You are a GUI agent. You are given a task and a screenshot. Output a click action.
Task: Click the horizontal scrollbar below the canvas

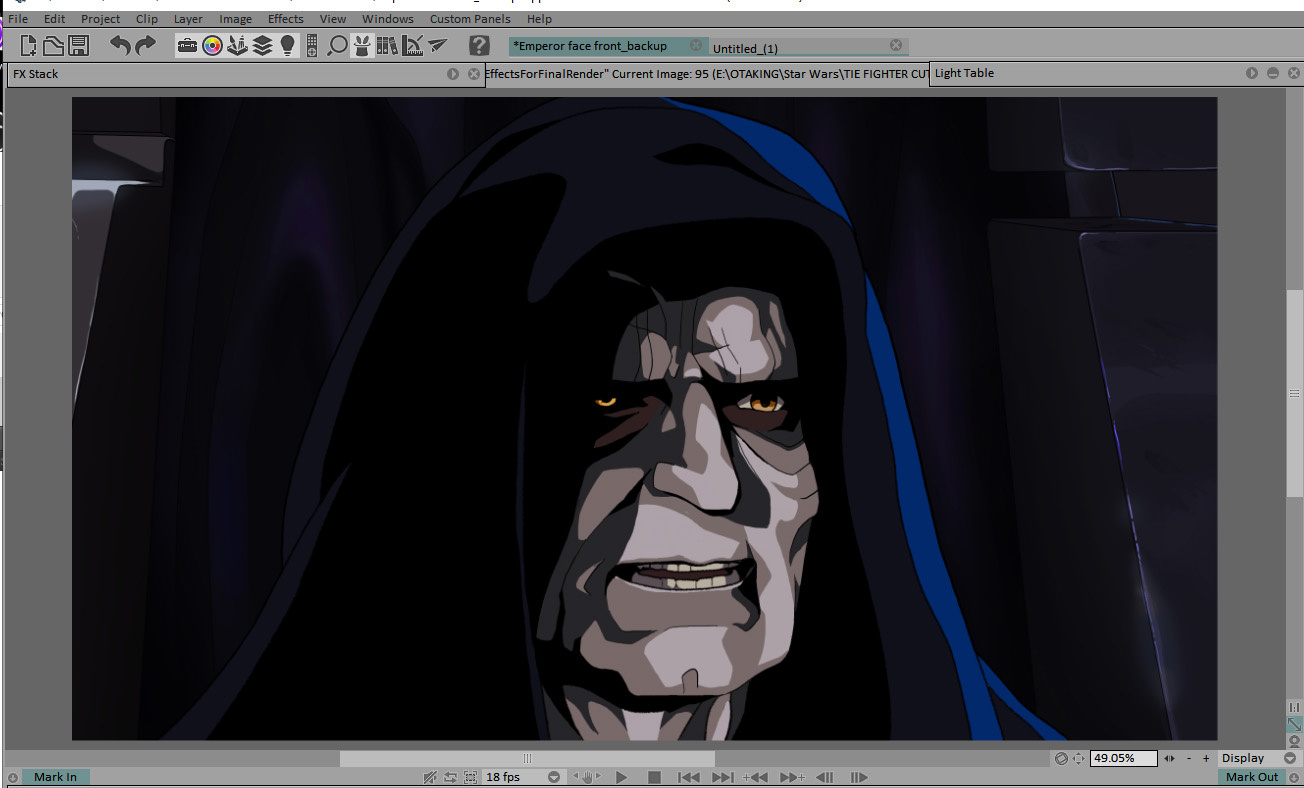[x=527, y=759]
